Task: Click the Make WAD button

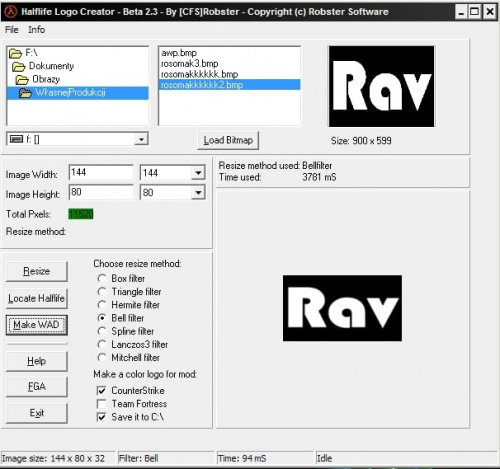Action: (37, 325)
